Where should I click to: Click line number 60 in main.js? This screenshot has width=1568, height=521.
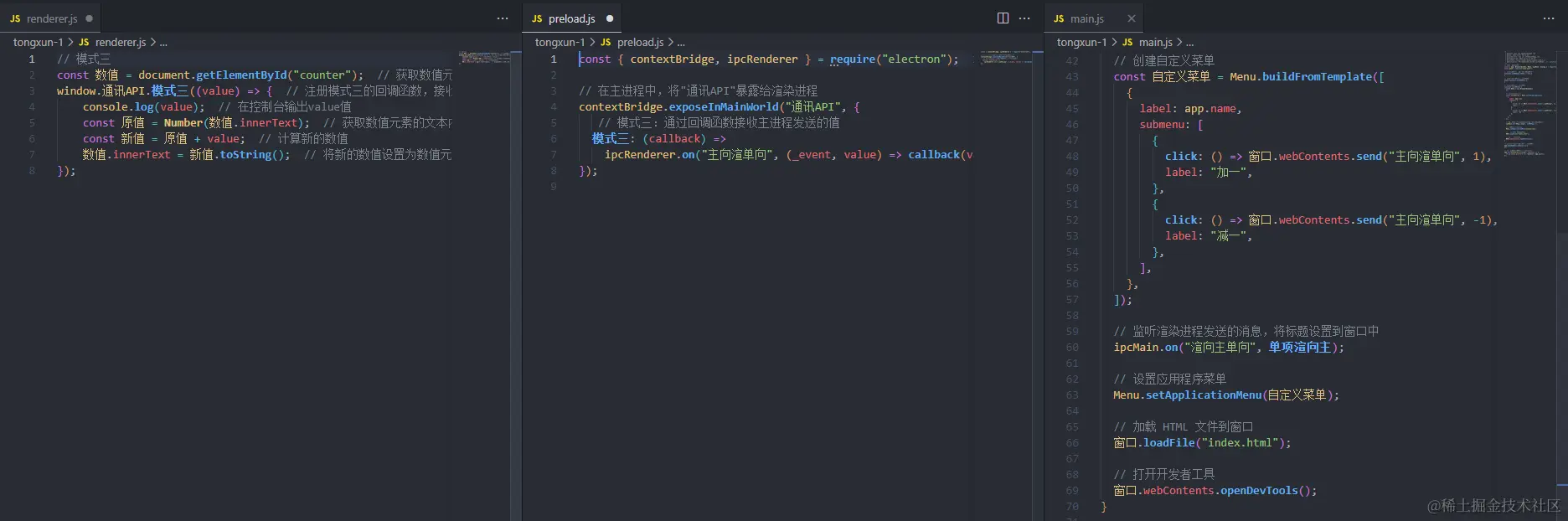[1072, 347]
